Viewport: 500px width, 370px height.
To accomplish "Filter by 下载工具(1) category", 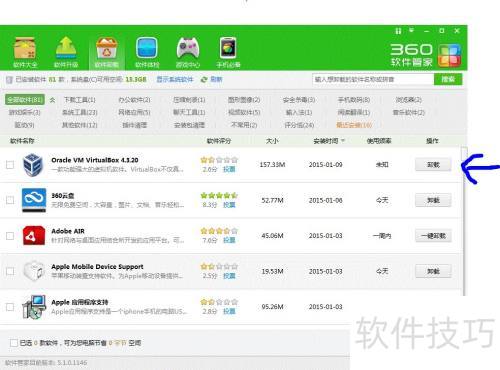I will click(79, 100).
